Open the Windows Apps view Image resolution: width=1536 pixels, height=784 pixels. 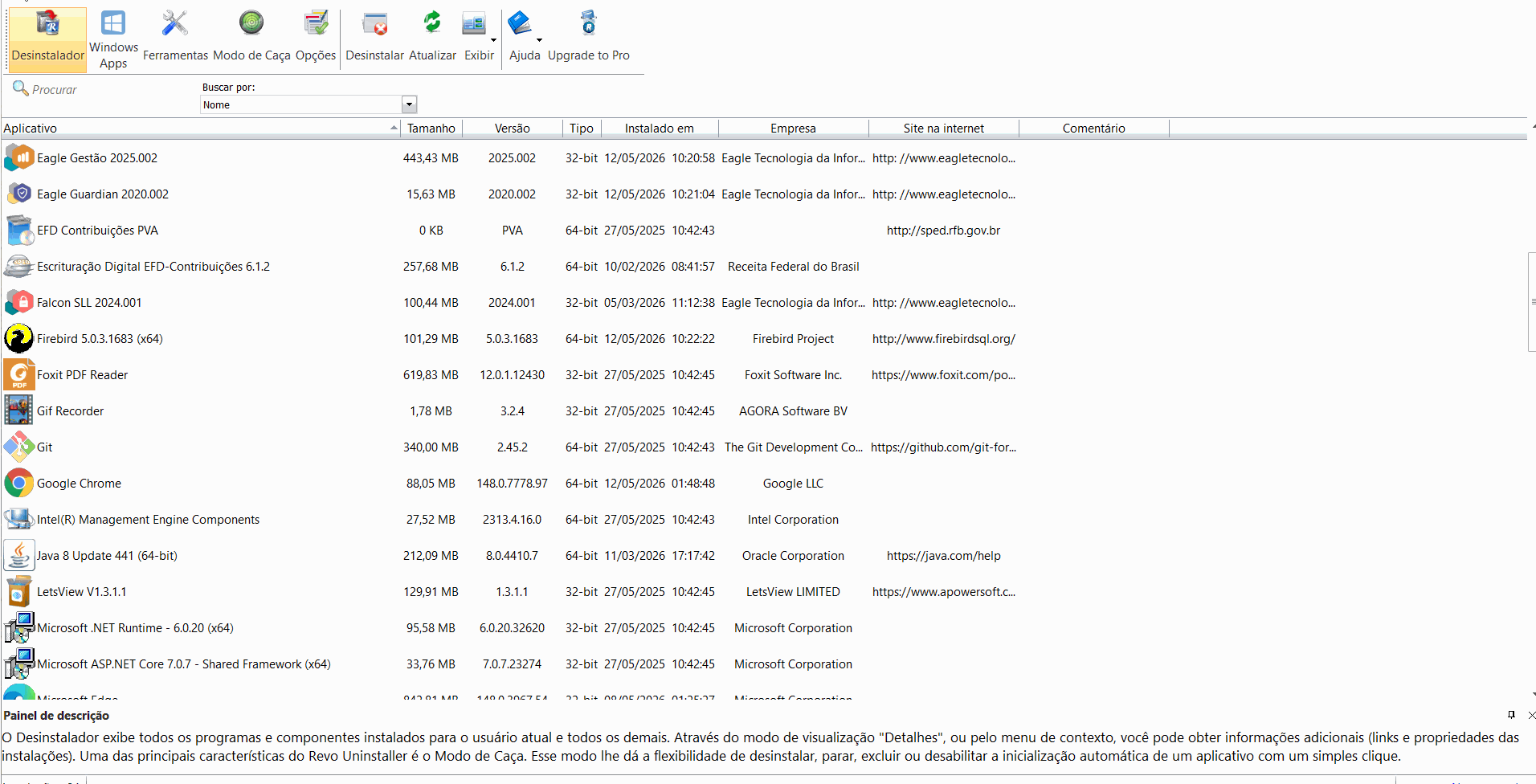pos(113,22)
